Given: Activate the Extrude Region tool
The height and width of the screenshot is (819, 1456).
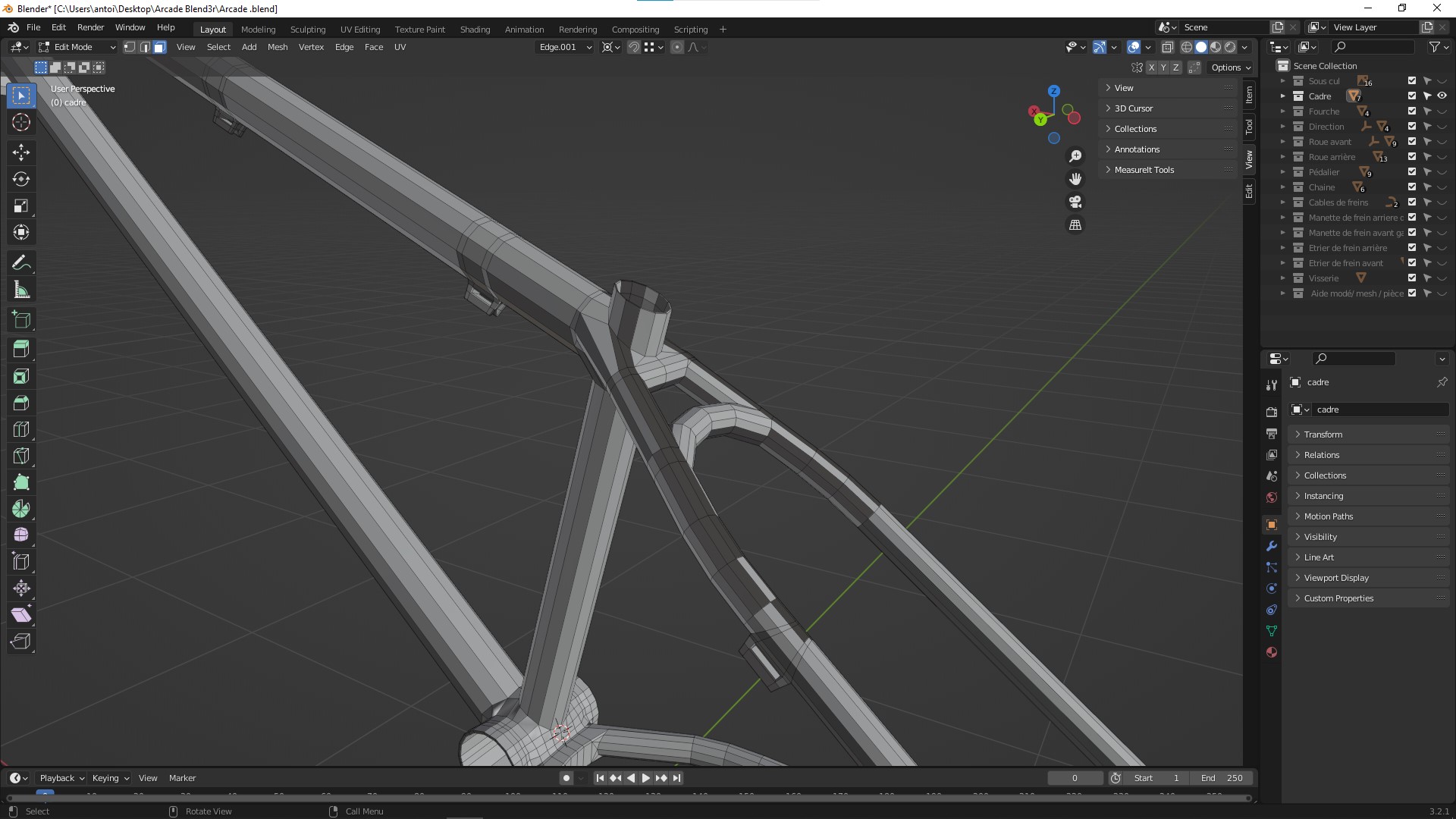Looking at the screenshot, I should coord(21,349).
